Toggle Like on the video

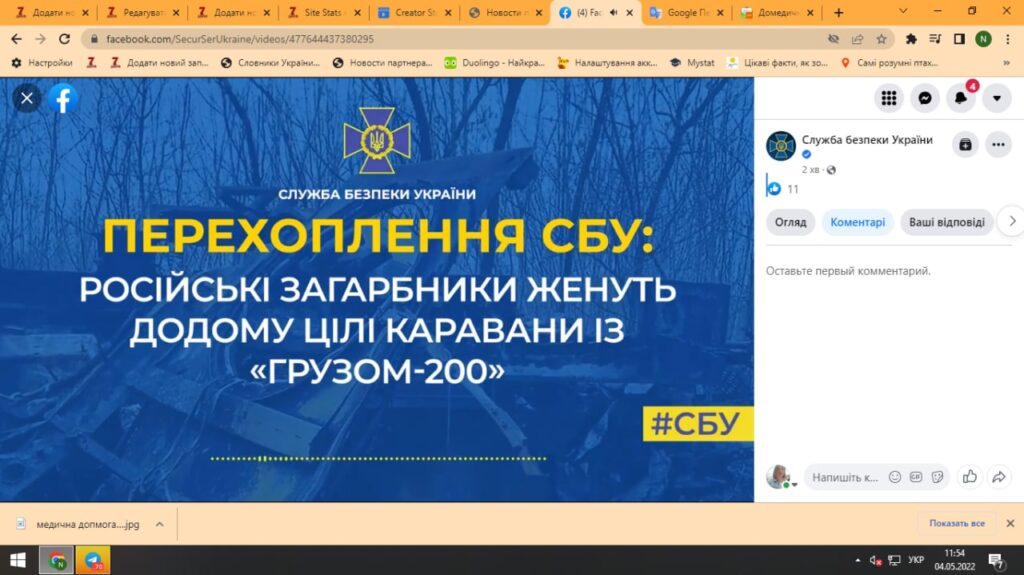point(969,477)
